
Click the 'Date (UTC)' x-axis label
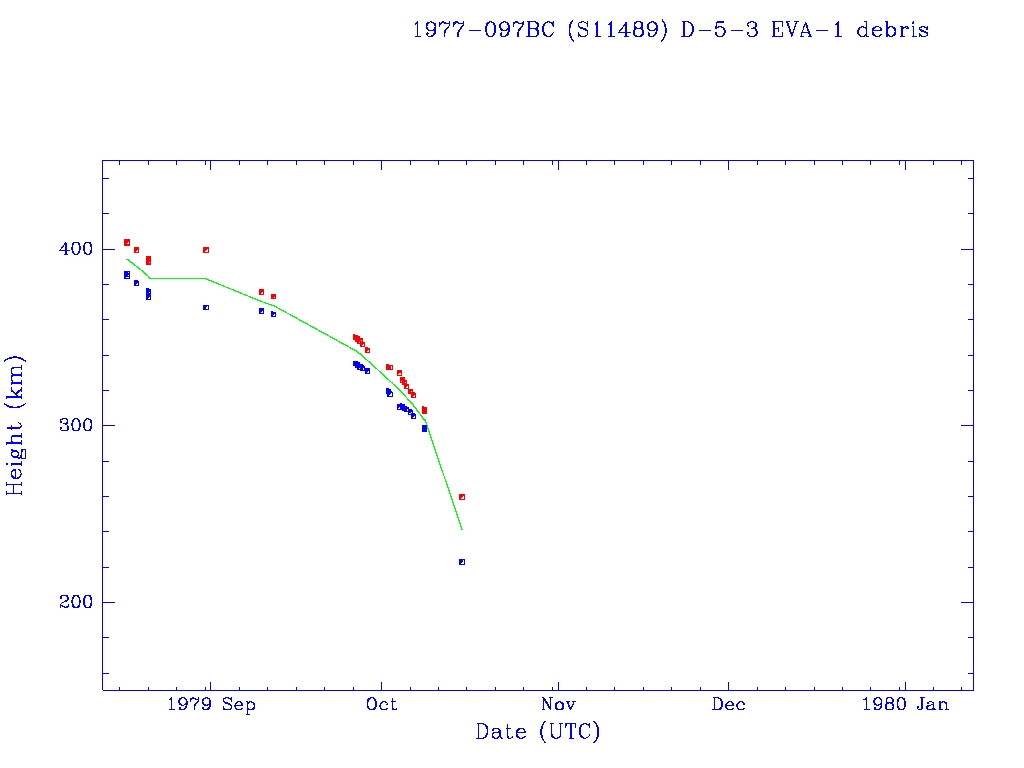[538, 732]
